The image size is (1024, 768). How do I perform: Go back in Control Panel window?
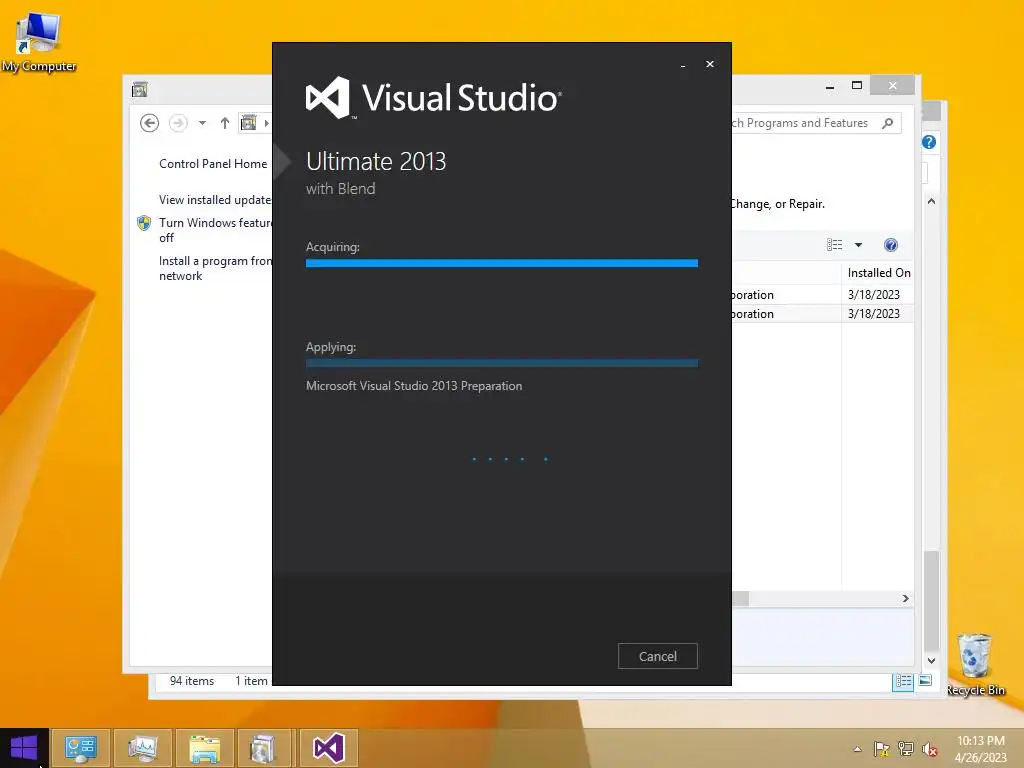pos(150,123)
